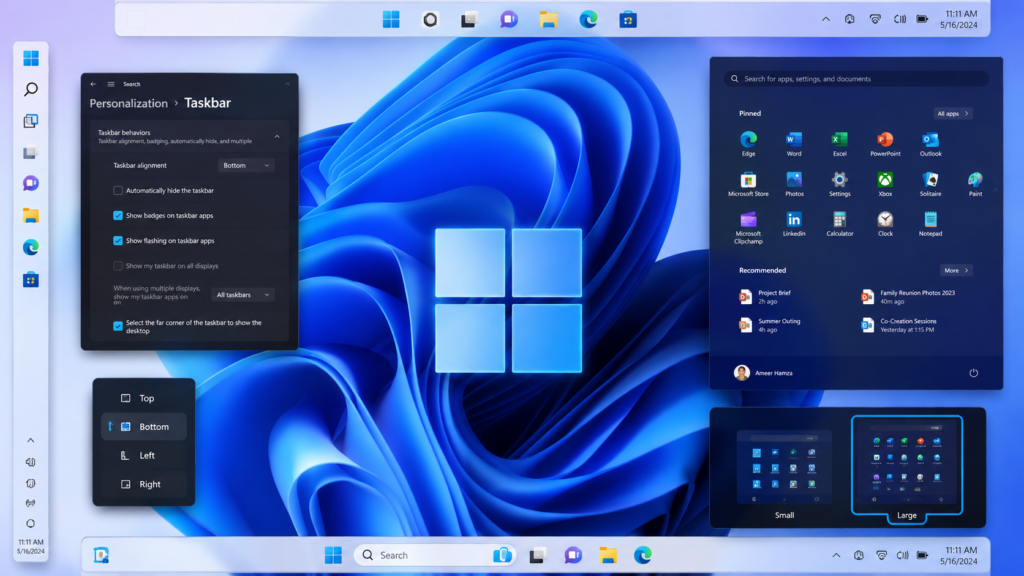Viewport: 1024px width, 576px height.
Task: Open the All taskbars dropdown
Action: 242,295
